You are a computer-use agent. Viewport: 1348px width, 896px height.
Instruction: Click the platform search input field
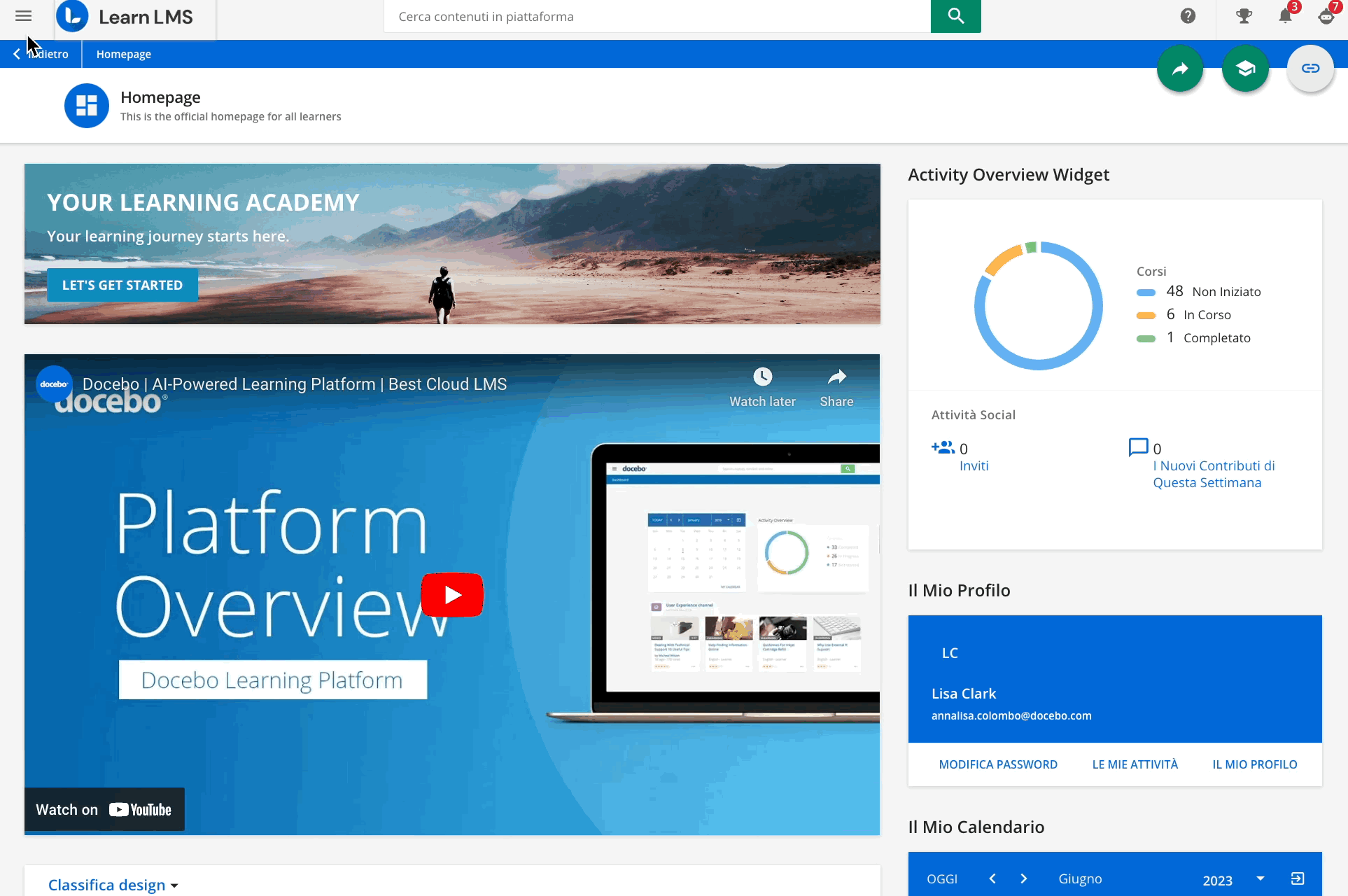point(657,16)
